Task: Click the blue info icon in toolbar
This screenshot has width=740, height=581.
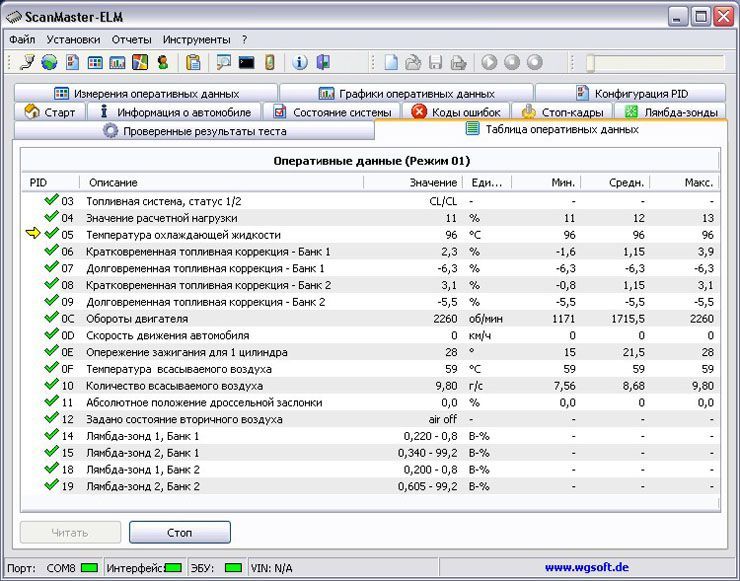Action: coord(299,63)
